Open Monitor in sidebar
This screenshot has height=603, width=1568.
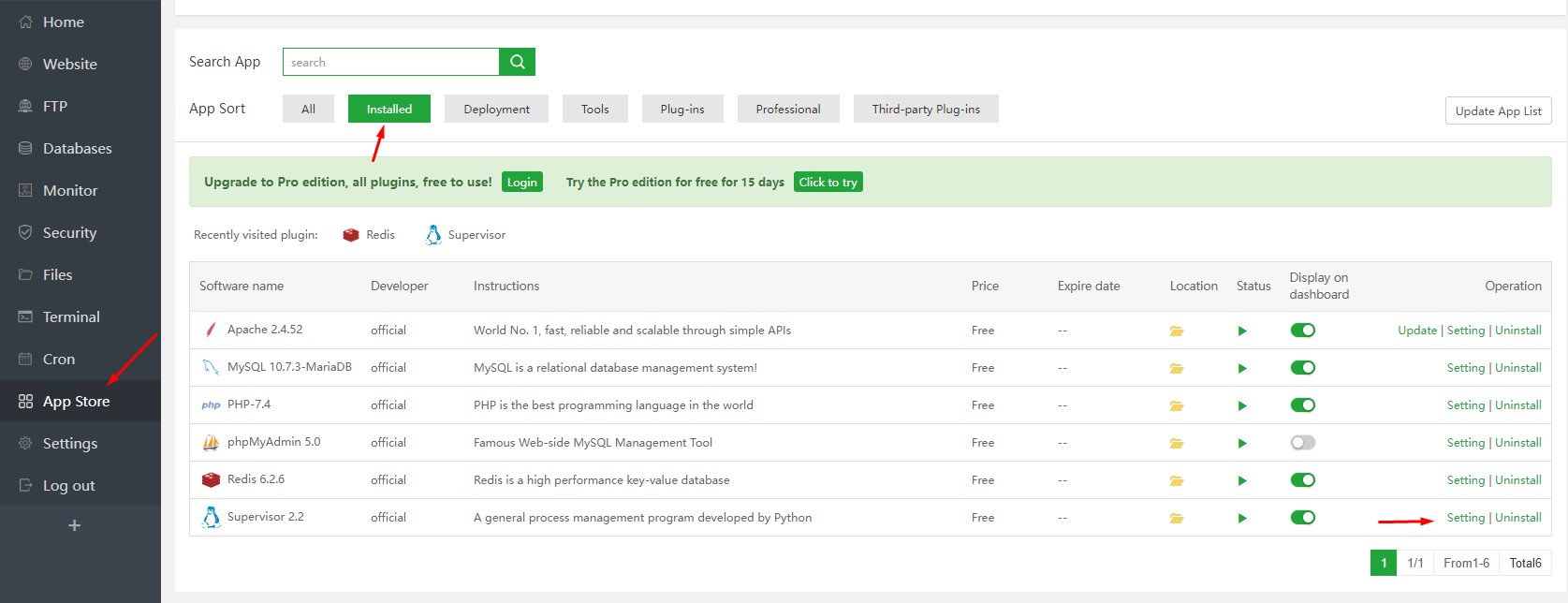click(x=81, y=190)
